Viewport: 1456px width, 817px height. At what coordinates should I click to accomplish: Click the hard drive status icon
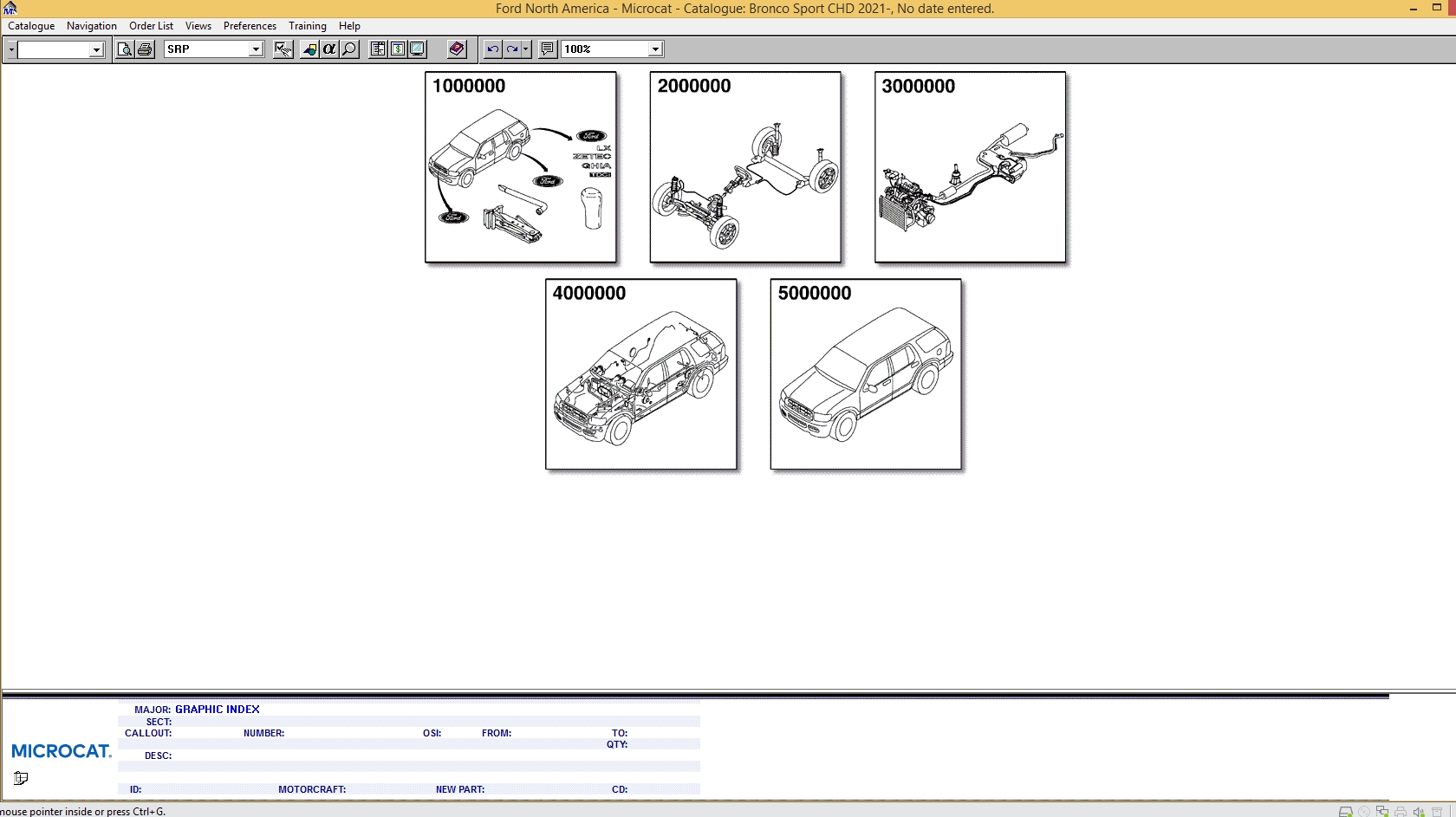click(1346, 811)
